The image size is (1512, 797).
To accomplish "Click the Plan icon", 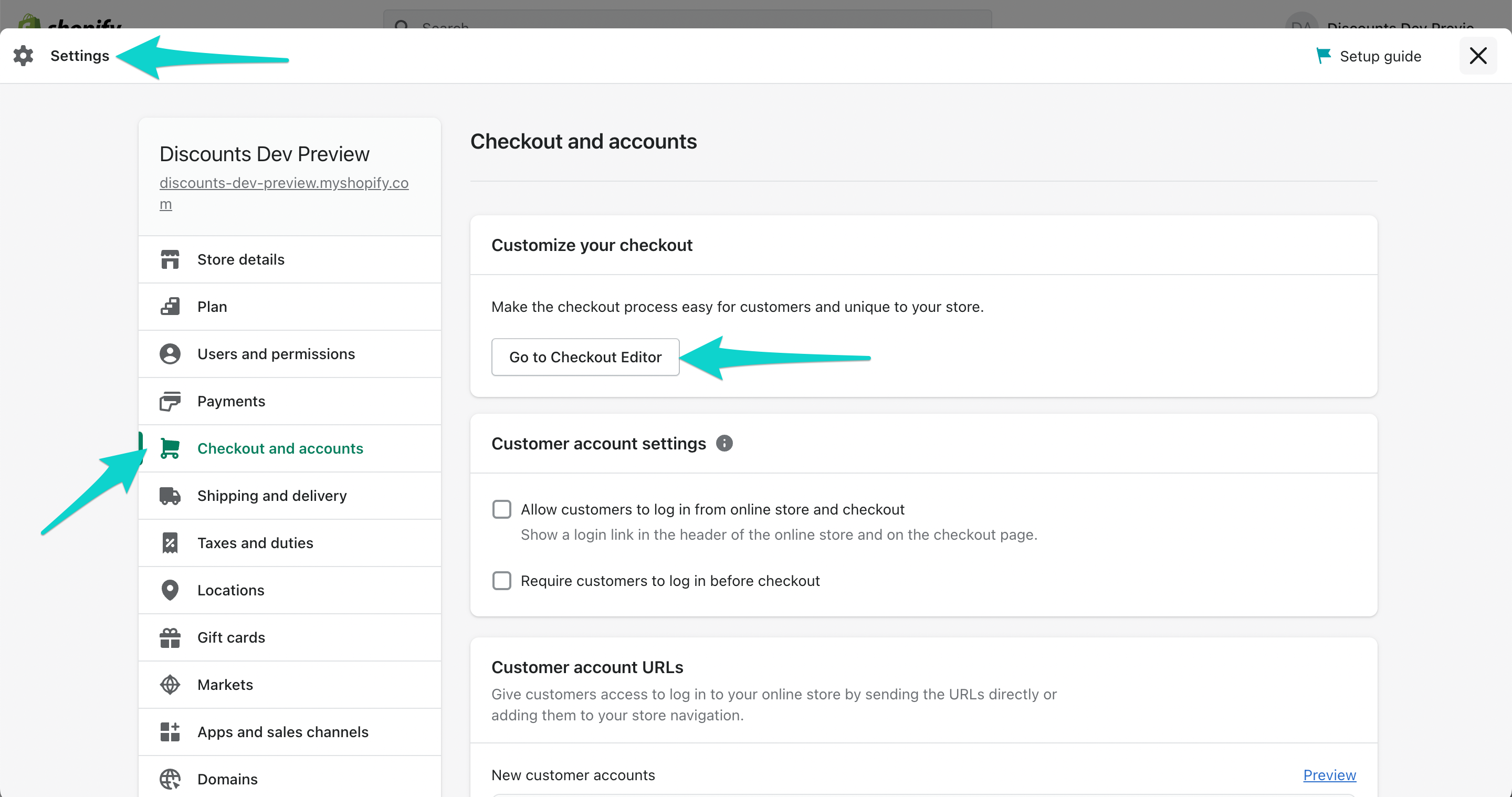I will (170, 307).
